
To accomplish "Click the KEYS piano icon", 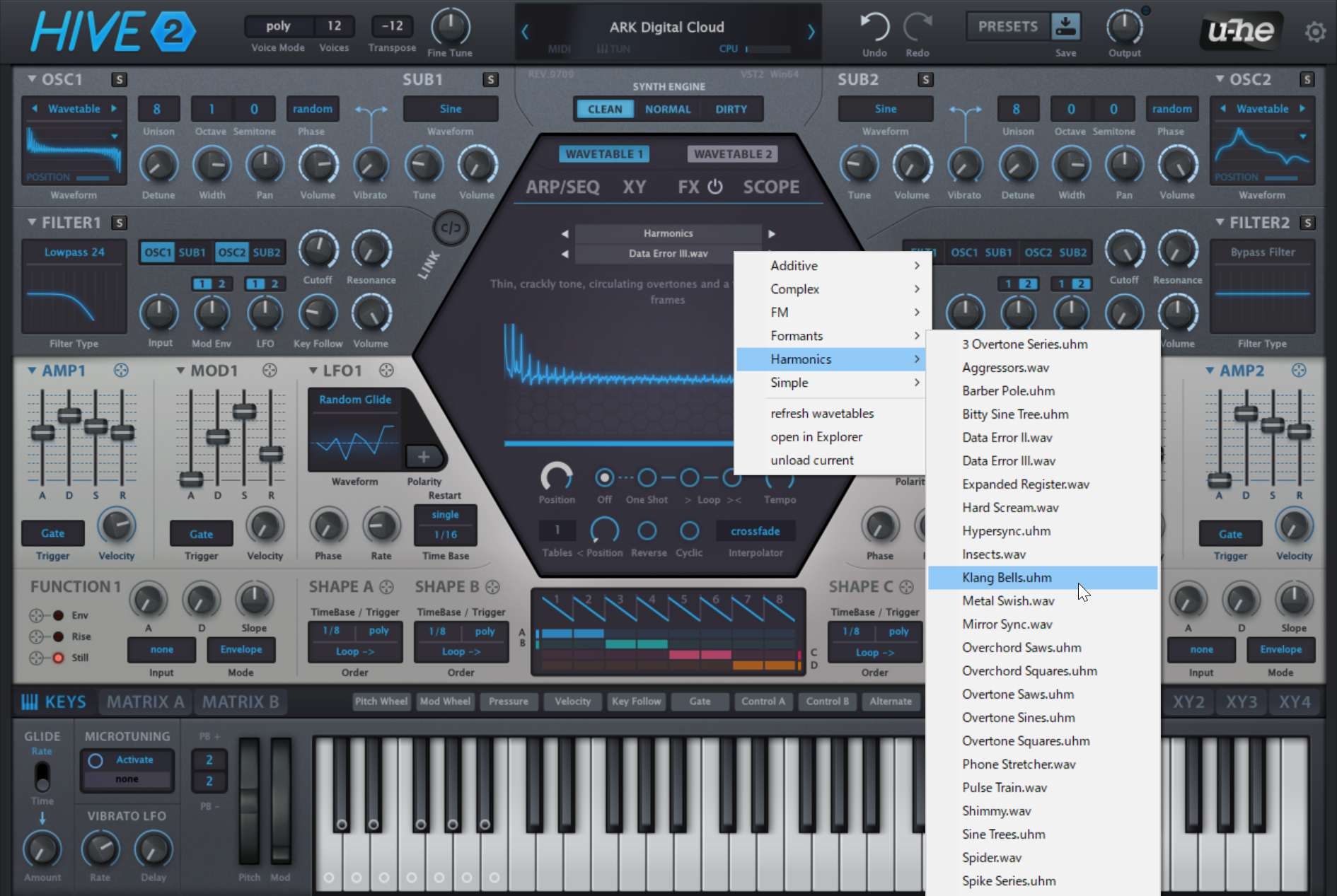I will 29,702.
